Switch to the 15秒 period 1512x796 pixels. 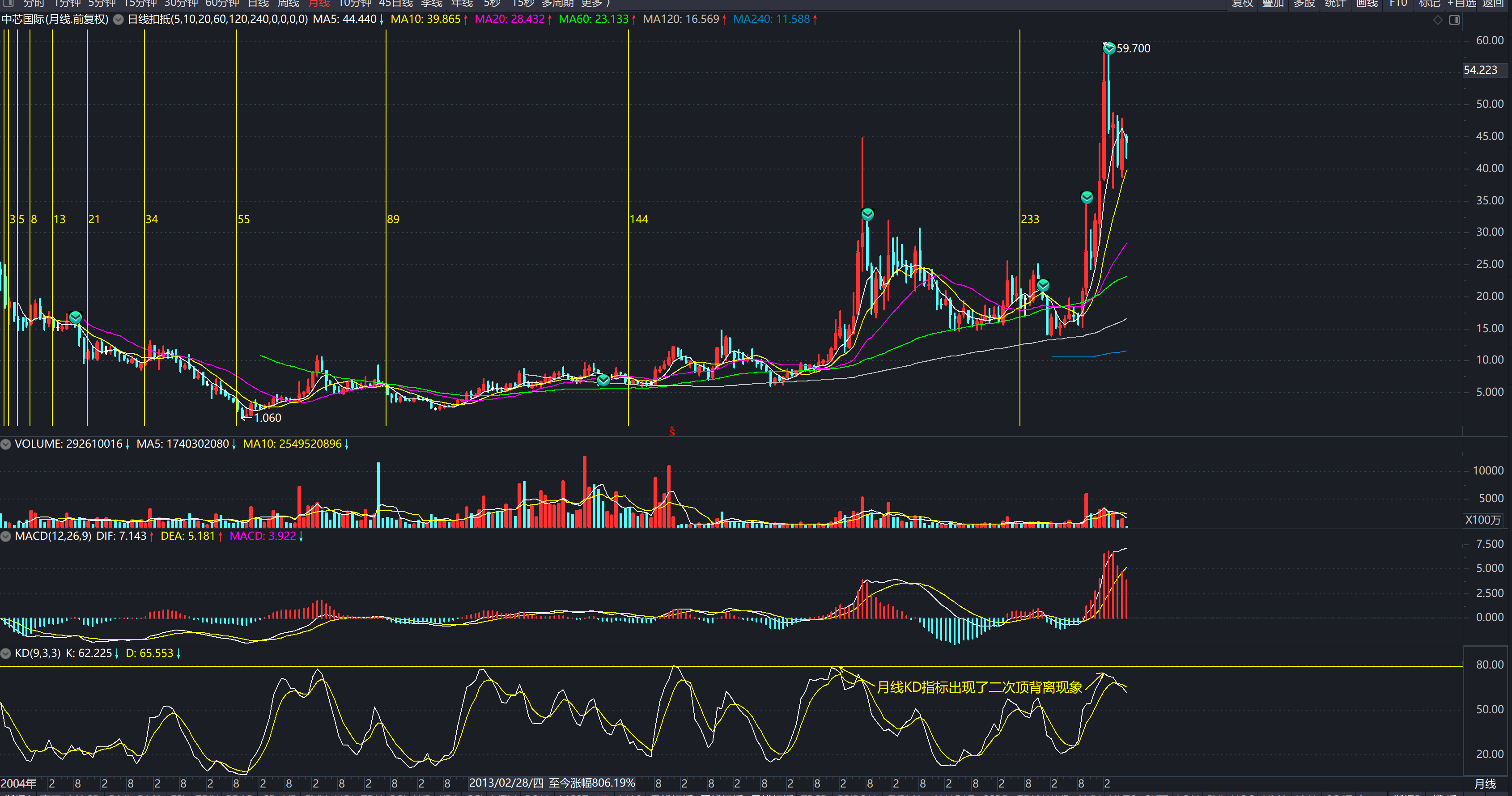(523, 4)
